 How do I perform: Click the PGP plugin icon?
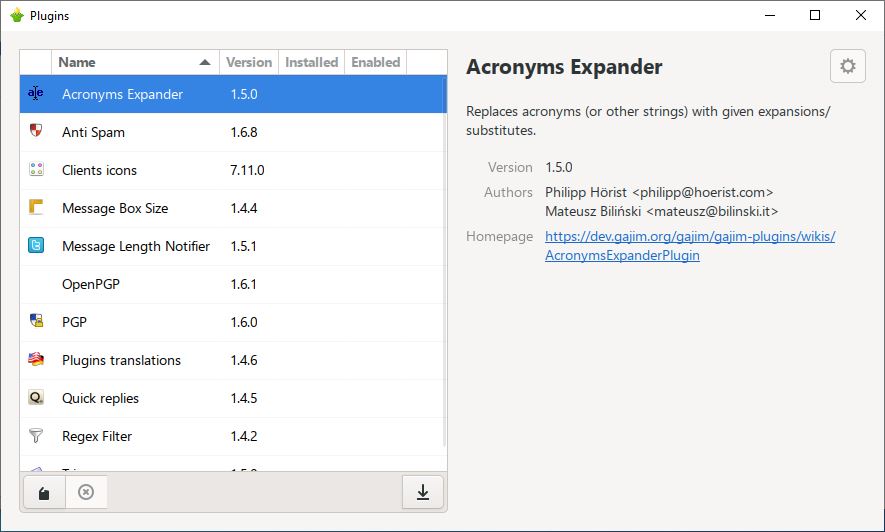36,321
